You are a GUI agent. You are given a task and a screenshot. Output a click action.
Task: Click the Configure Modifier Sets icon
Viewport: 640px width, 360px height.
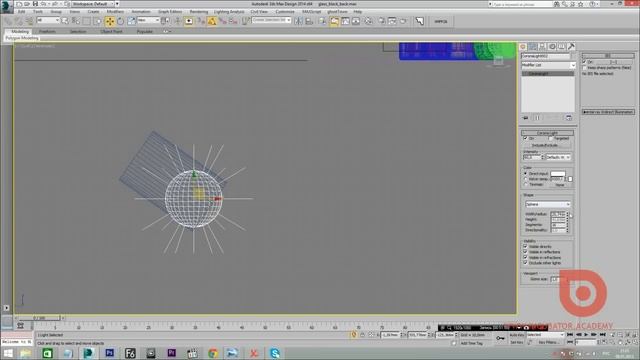(x=569, y=118)
